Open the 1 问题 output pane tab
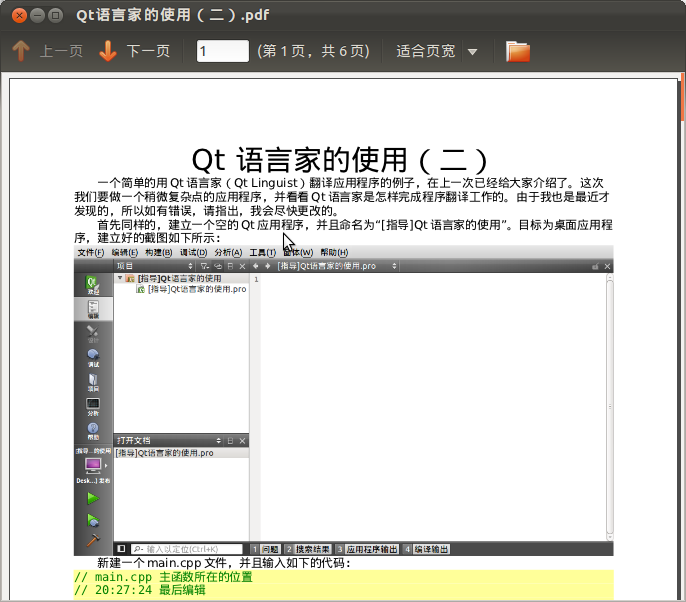The image size is (686, 602). 265,549
